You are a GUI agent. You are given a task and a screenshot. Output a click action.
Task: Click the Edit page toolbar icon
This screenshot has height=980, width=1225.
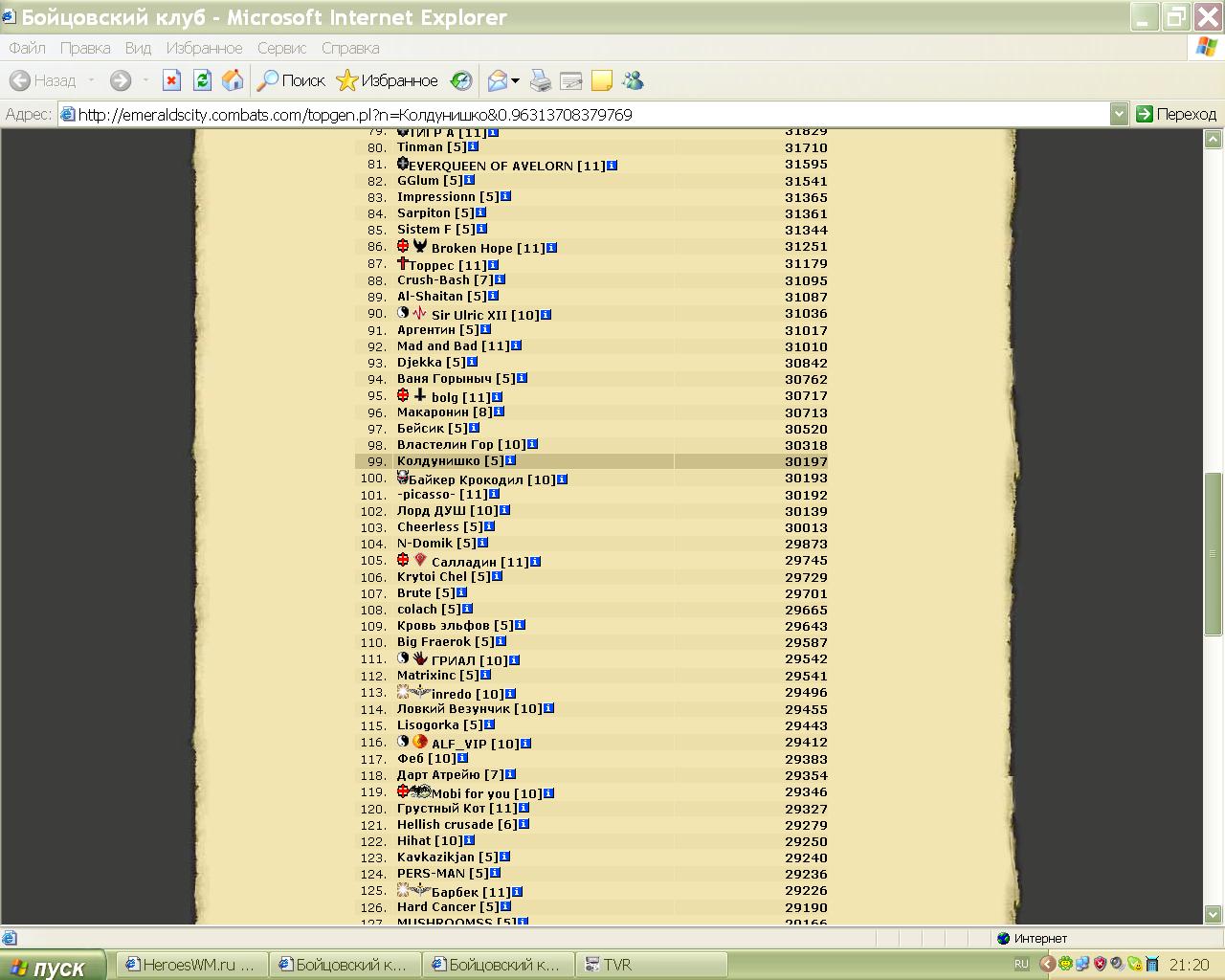(571, 81)
